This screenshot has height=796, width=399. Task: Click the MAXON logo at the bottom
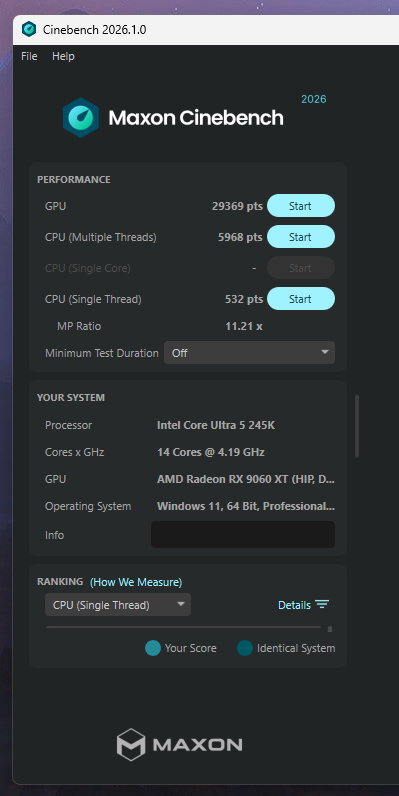(179, 745)
